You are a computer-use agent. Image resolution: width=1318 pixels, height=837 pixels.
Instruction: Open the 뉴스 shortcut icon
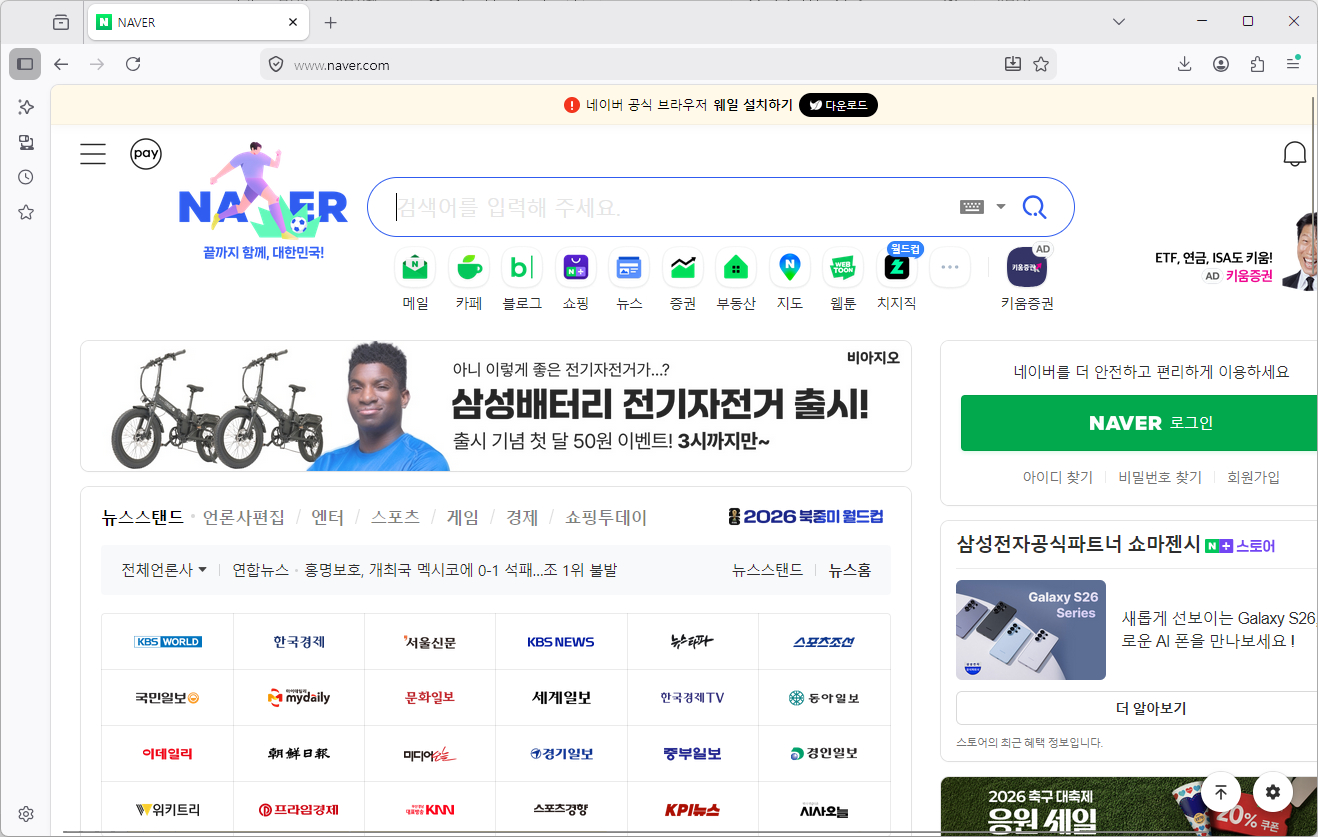click(629, 267)
